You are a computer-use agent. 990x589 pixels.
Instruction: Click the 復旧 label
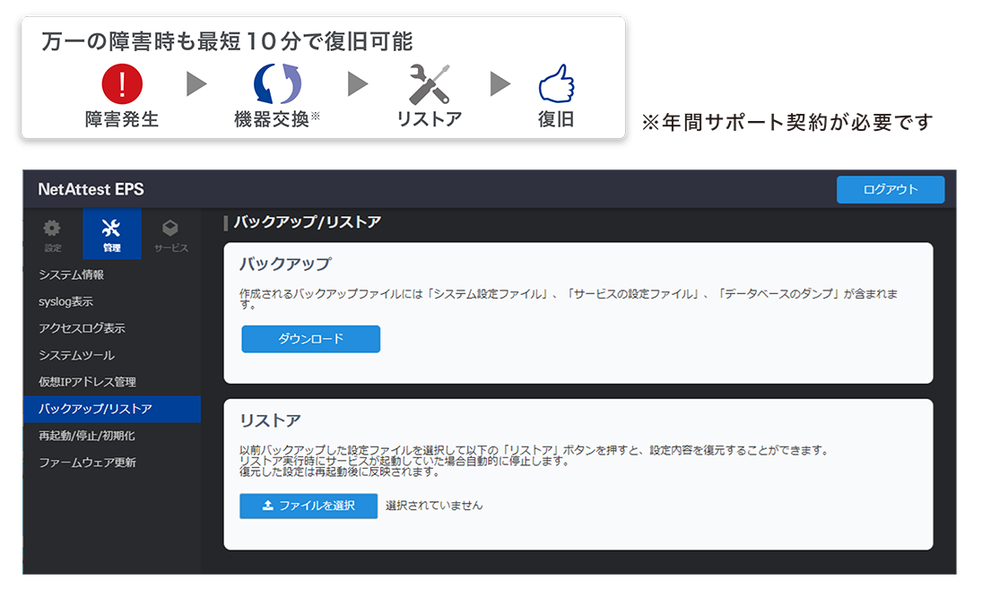pos(556,119)
